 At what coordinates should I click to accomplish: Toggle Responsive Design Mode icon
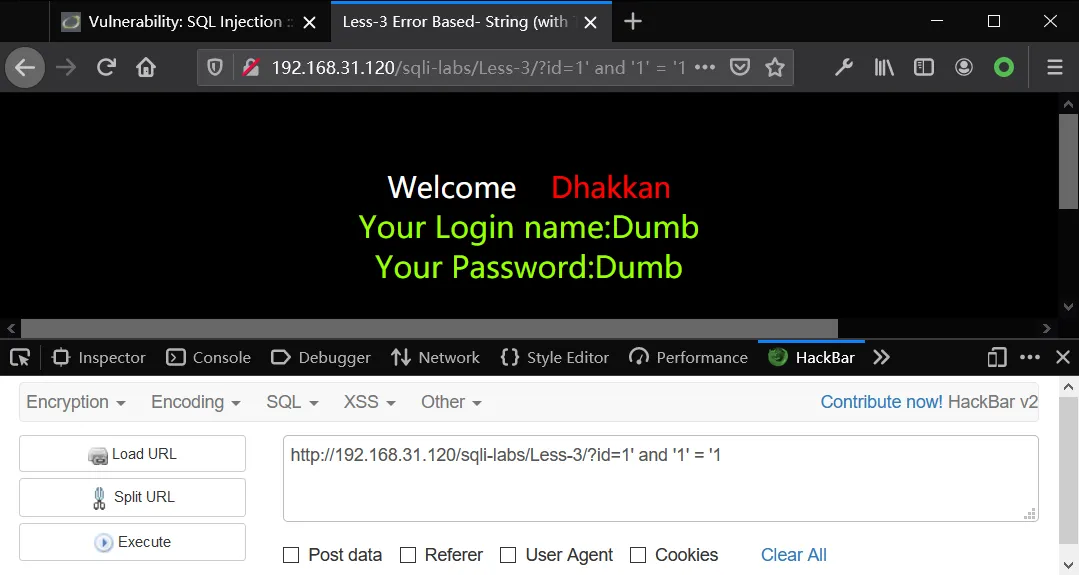pos(996,358)
